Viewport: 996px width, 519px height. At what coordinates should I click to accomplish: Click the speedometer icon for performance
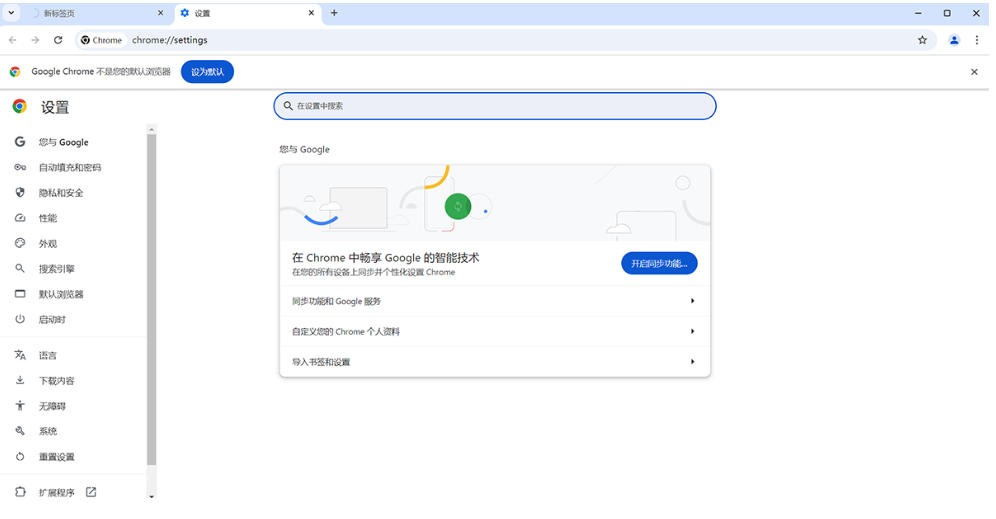coord(20,218)
